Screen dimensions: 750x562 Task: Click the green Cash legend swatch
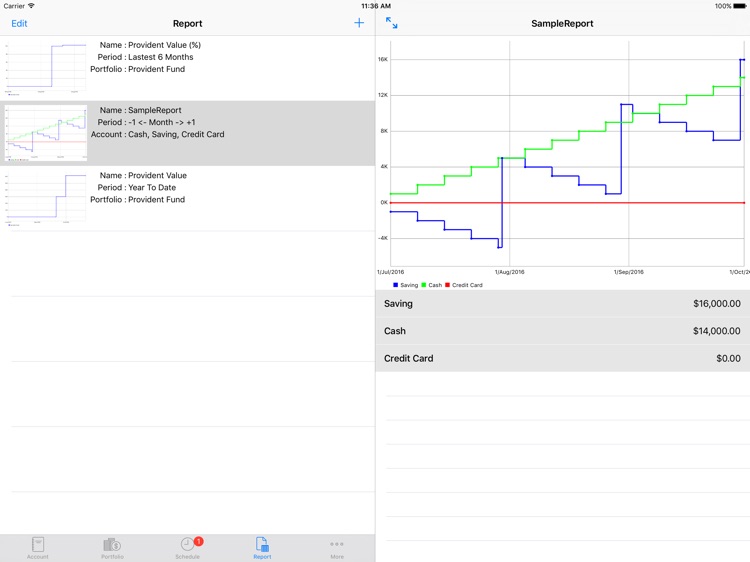(x=424, y=285)
